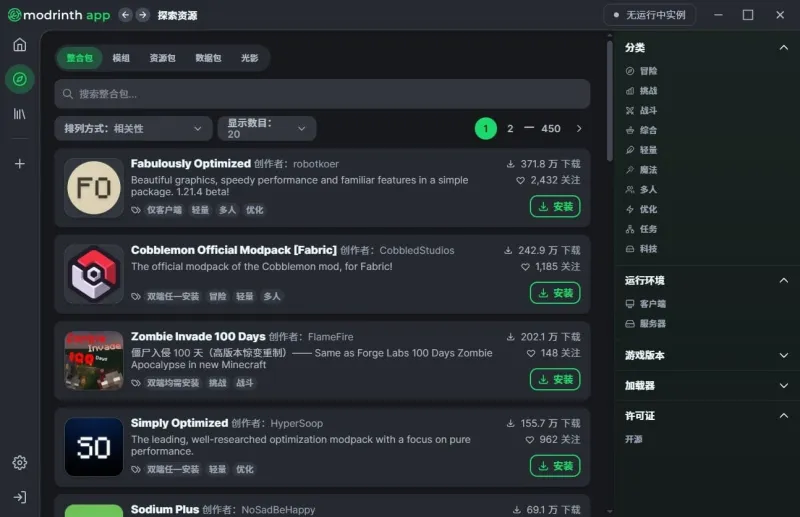Image resolution: width=800 pixels, height=517 pixels.
Task: Toggle the 轻量 category filter in sidebar
Action: pos(642,150)
